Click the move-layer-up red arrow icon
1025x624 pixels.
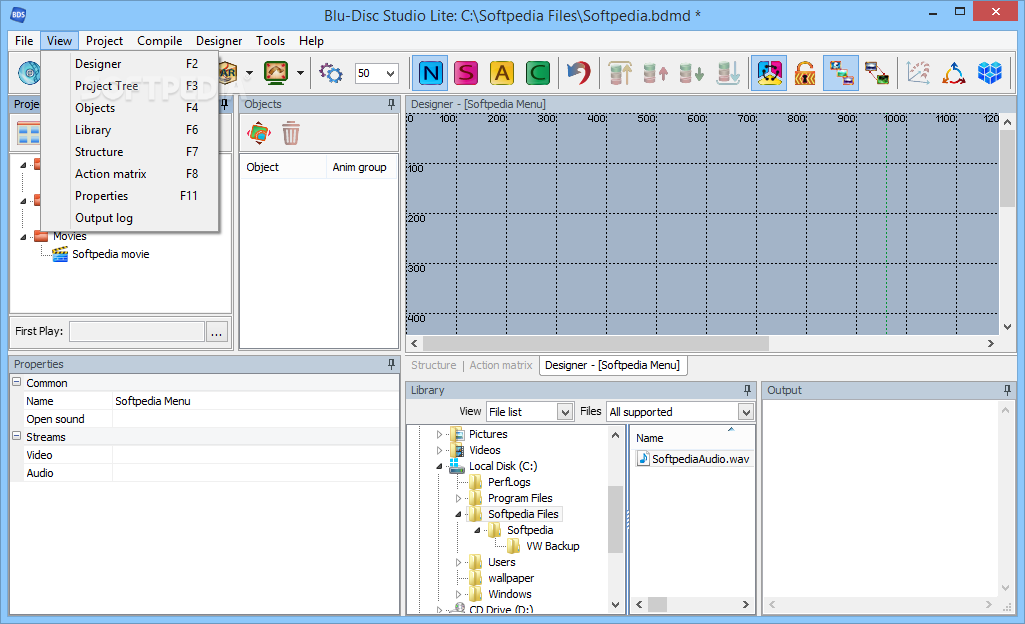tap(655, 73)
